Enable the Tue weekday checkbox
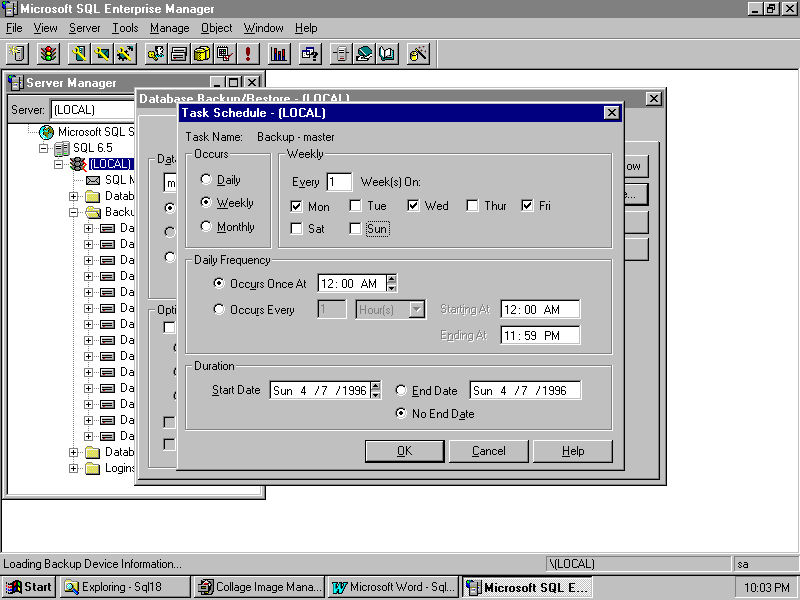This screenshot has width=800, height=600. pos(355,206)
